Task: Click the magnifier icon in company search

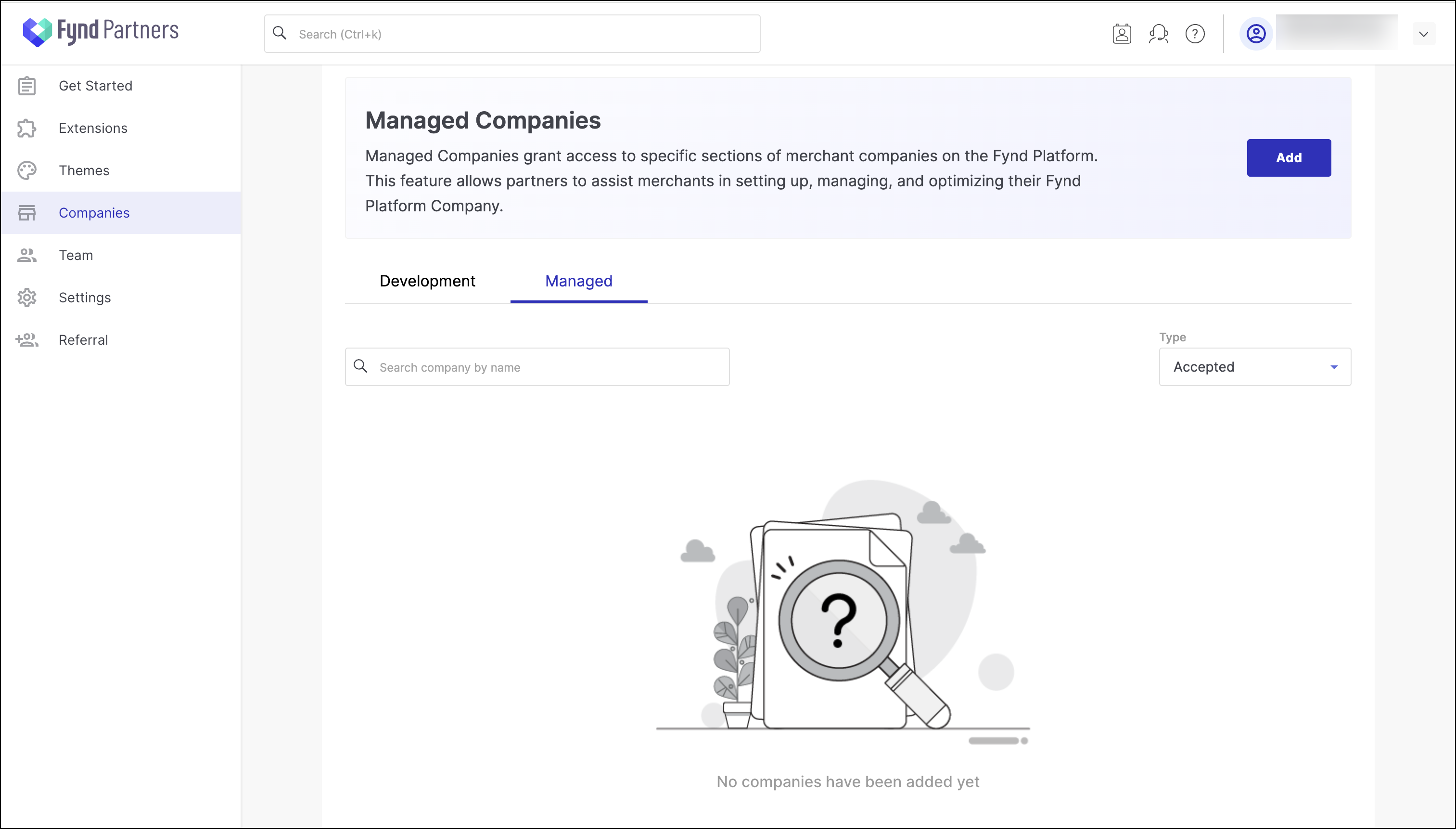Action: point(360,366)
